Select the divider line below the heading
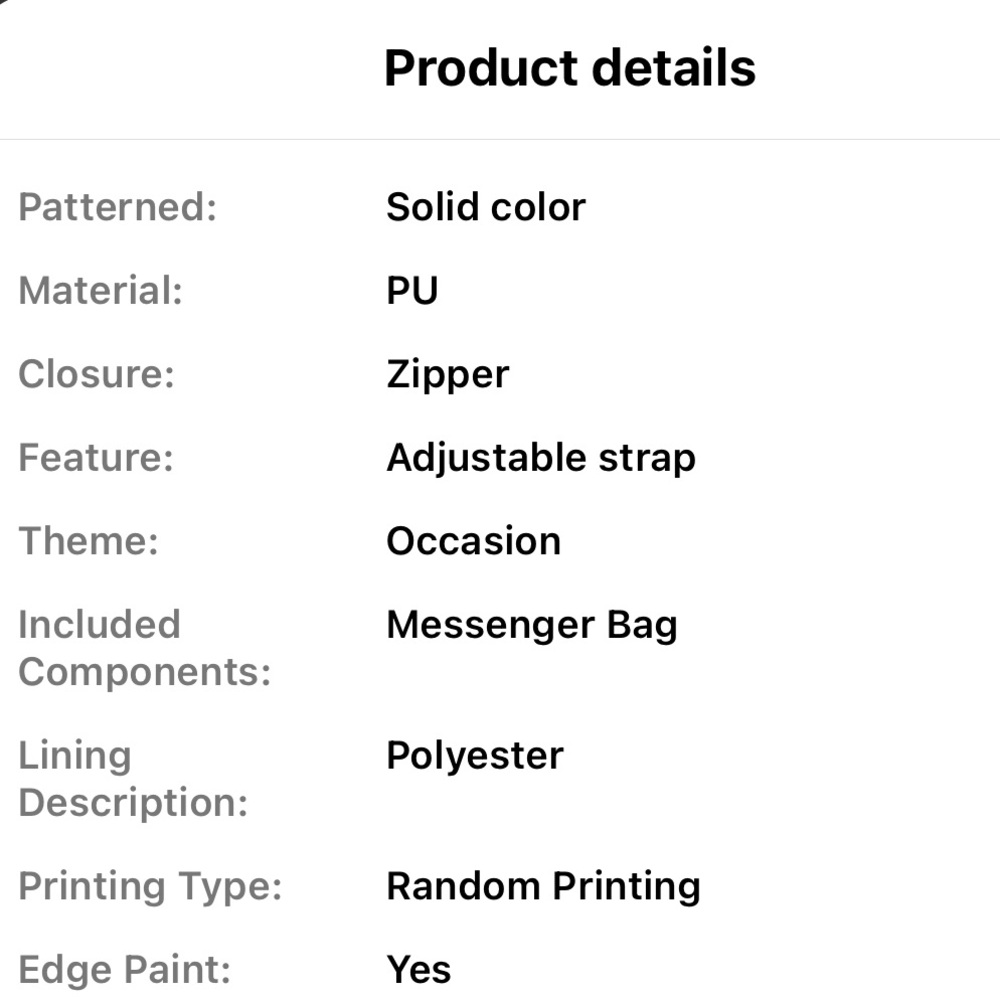The width and height of the screenshot is (1000, 1000). [x=500, y=139]
